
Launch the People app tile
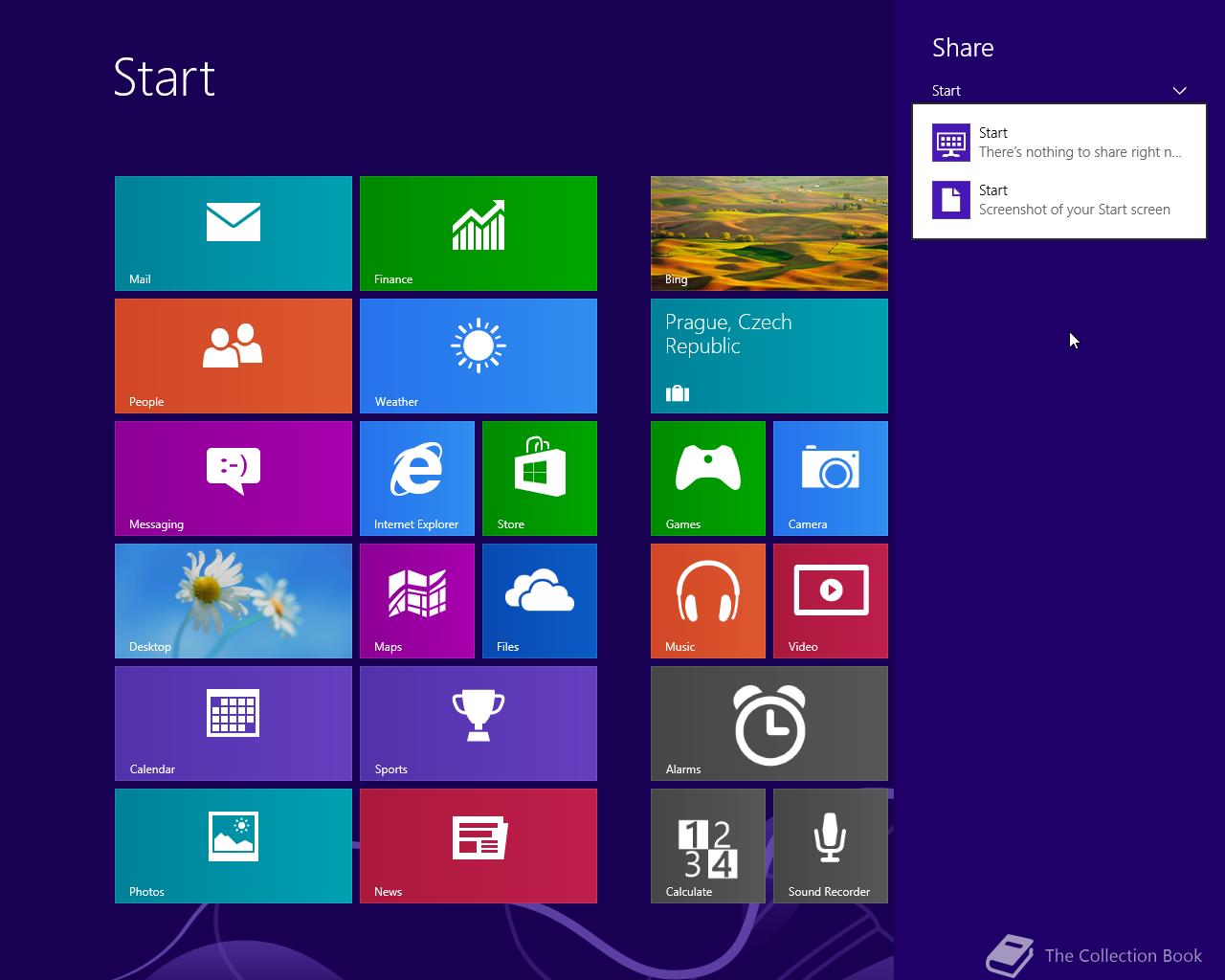tap(234, 356)
